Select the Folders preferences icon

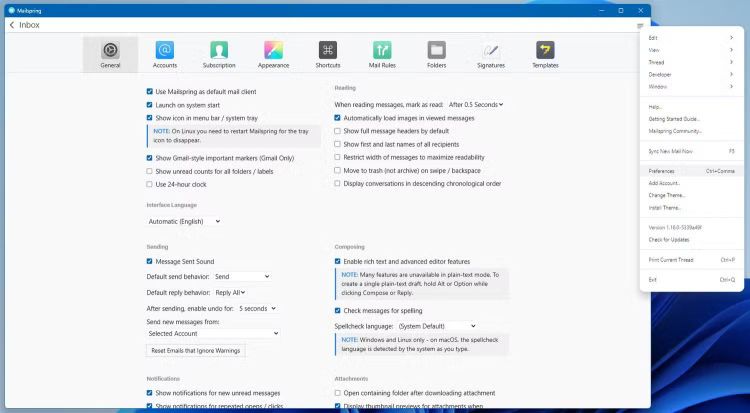[x=436, y=54]
